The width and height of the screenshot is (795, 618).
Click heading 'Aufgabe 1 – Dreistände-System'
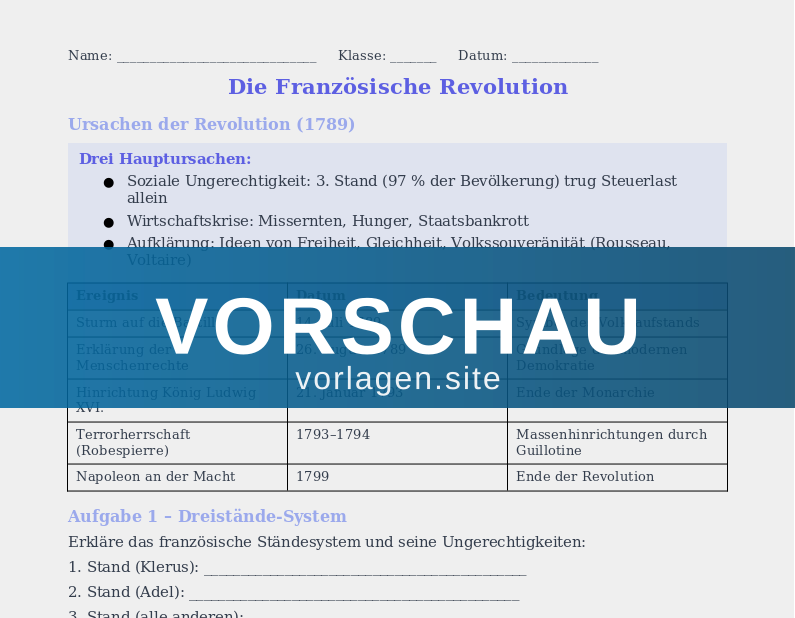pos(207,517)
